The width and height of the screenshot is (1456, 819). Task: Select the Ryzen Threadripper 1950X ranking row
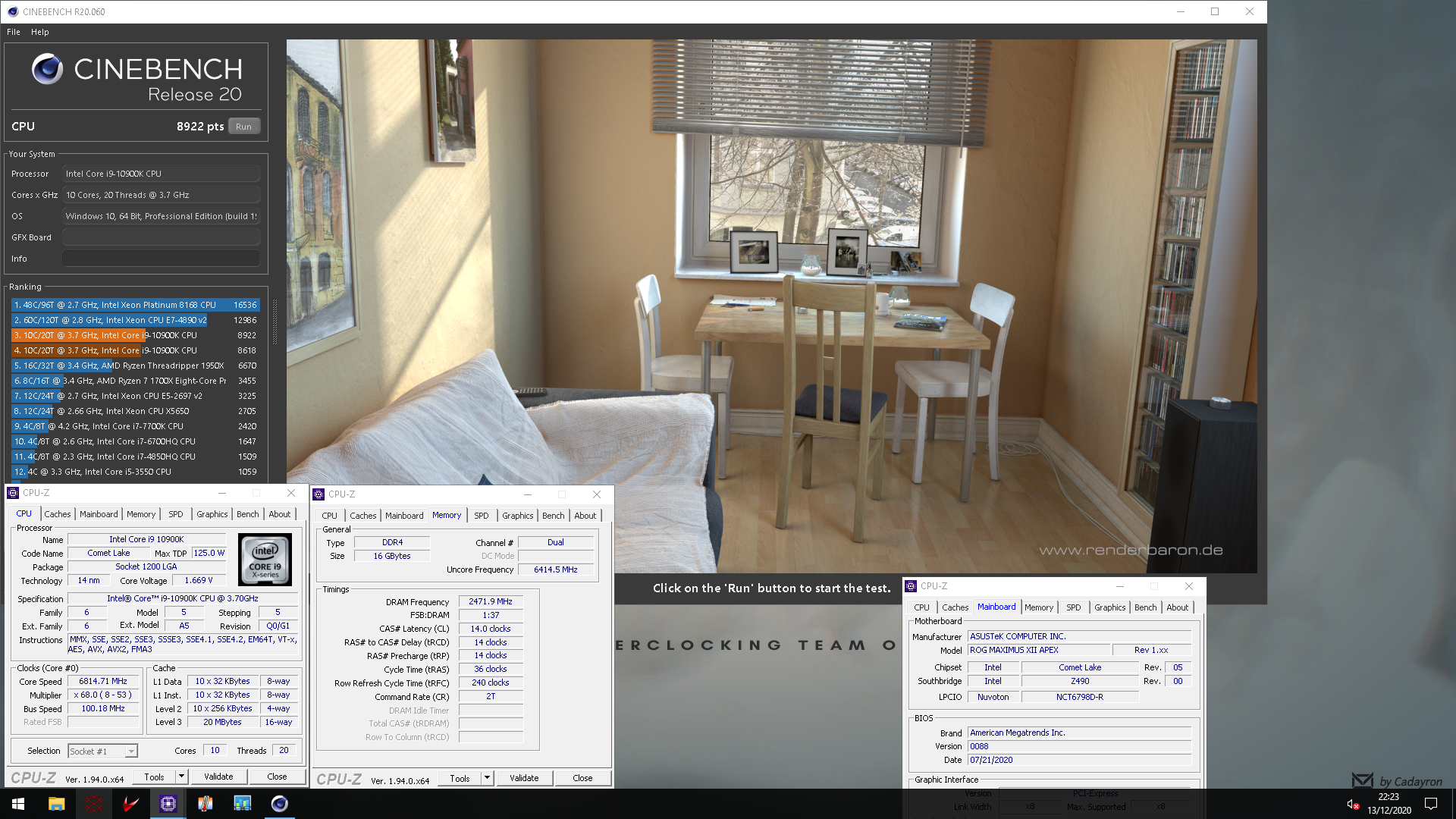click(x=136, y=366)
